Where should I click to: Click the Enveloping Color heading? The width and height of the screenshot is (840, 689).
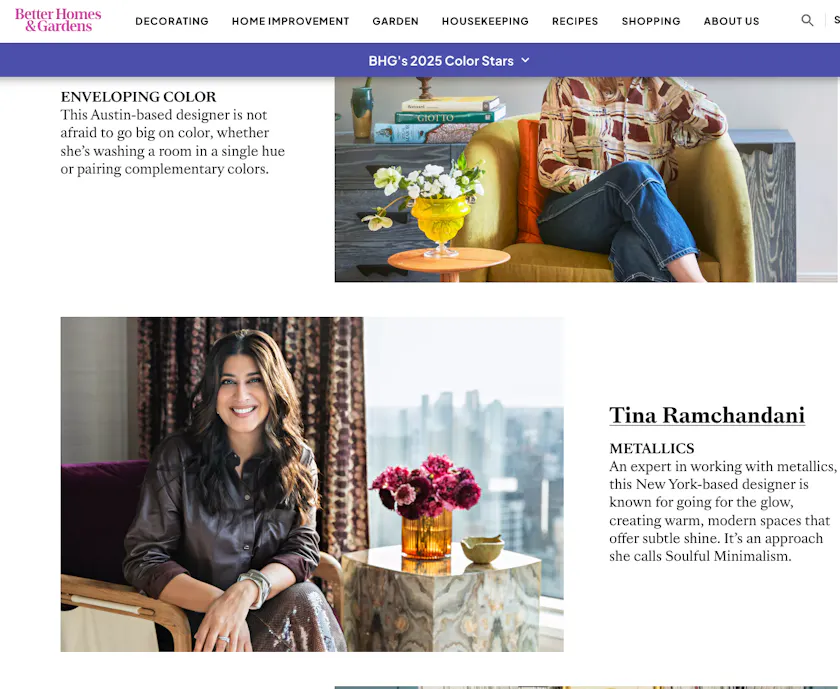point(138,97)
